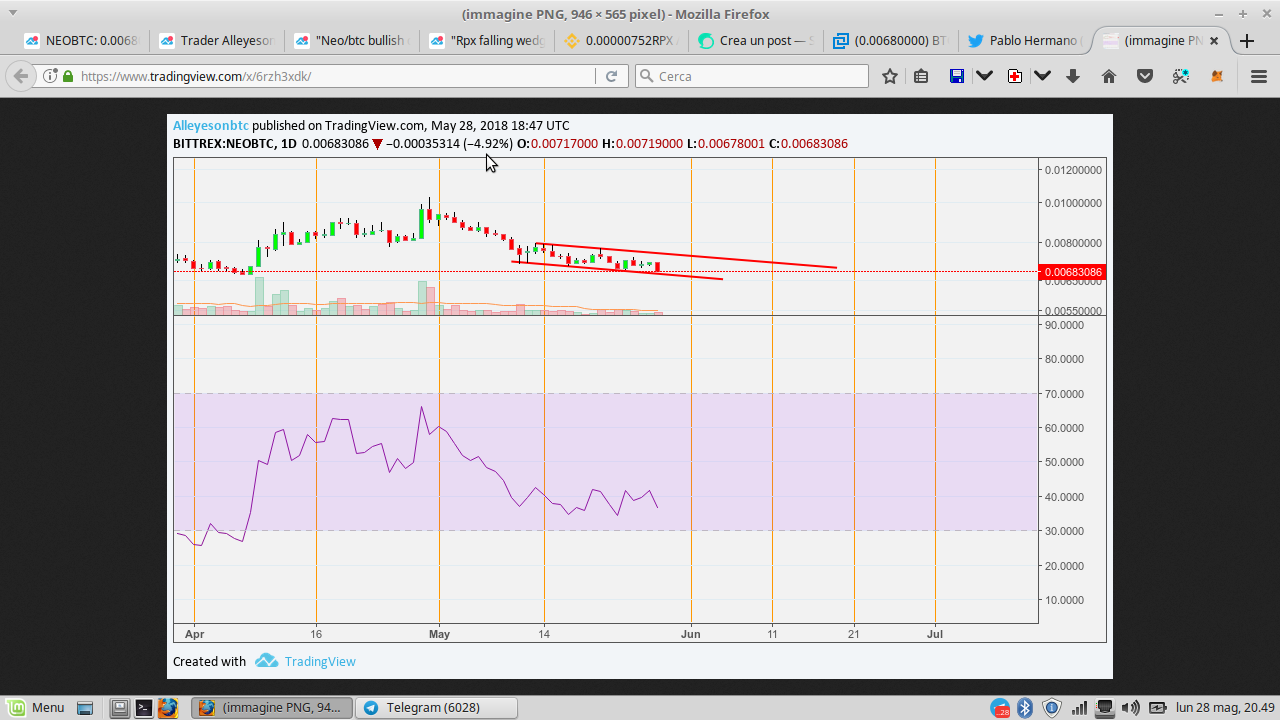This screenshot has height=720, width=1280.
Task: Click the 70.0000 RSI axis label
Action: click(1064, 394)
